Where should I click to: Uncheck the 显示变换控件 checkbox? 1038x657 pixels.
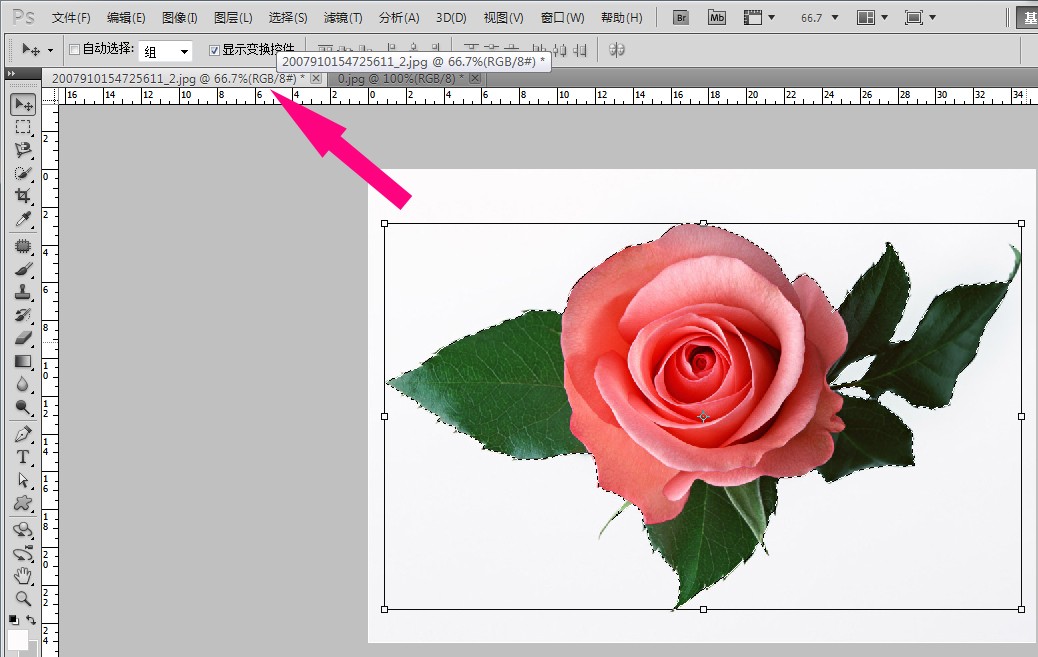pyautogui.click(x=214, y=50)
